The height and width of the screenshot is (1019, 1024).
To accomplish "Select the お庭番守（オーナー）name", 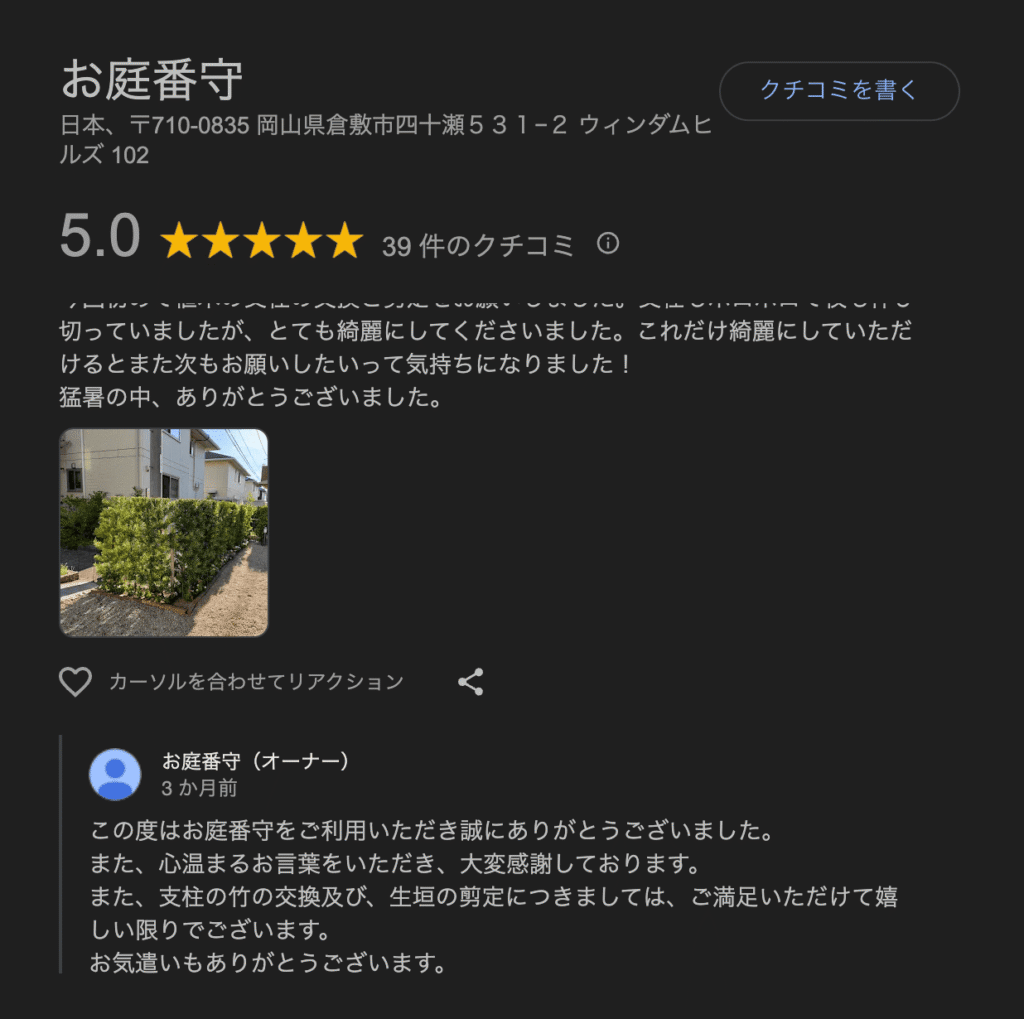I will 256,761.
